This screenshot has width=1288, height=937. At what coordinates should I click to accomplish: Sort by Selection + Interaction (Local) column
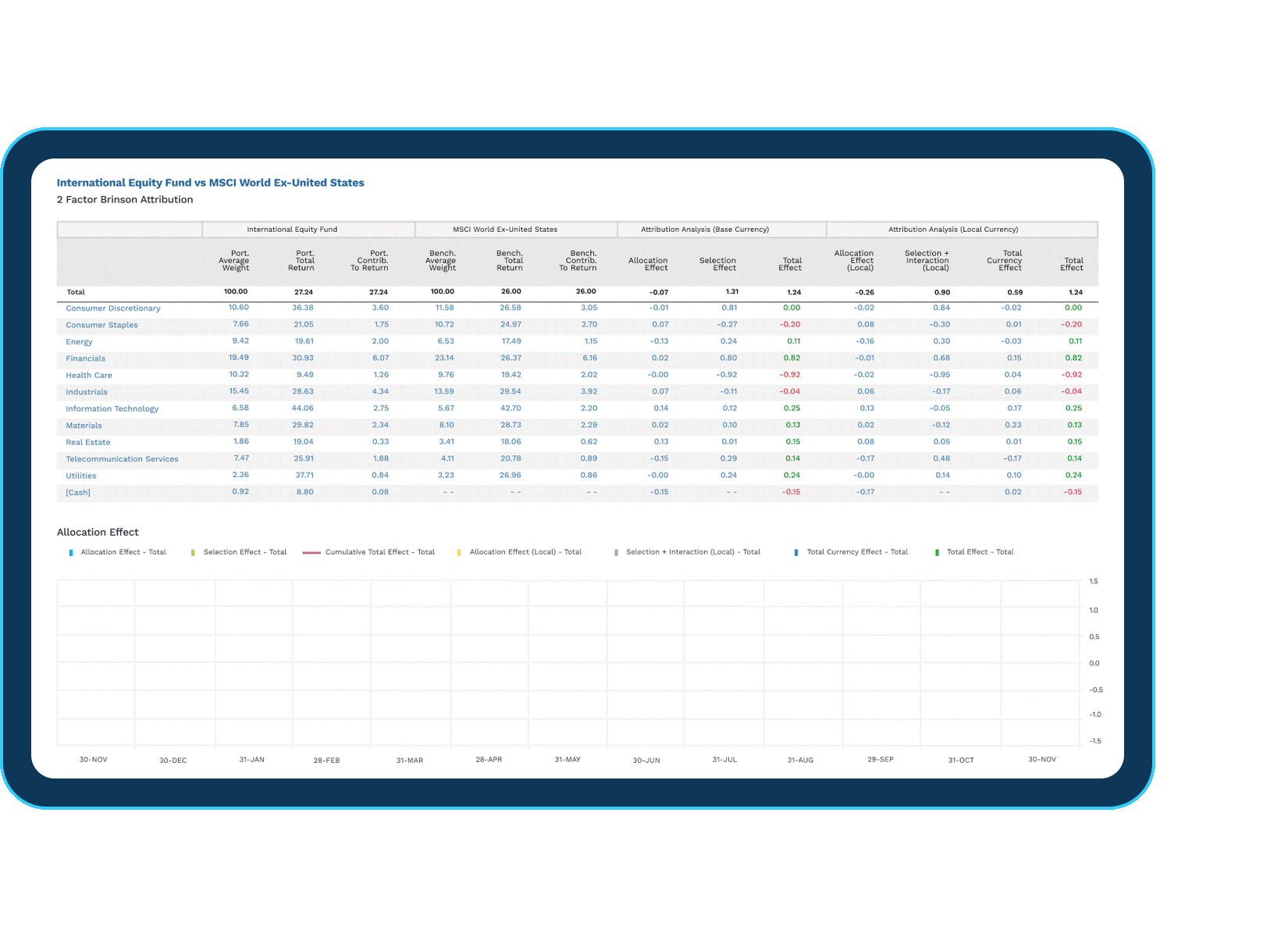click(x=927, y=261)
